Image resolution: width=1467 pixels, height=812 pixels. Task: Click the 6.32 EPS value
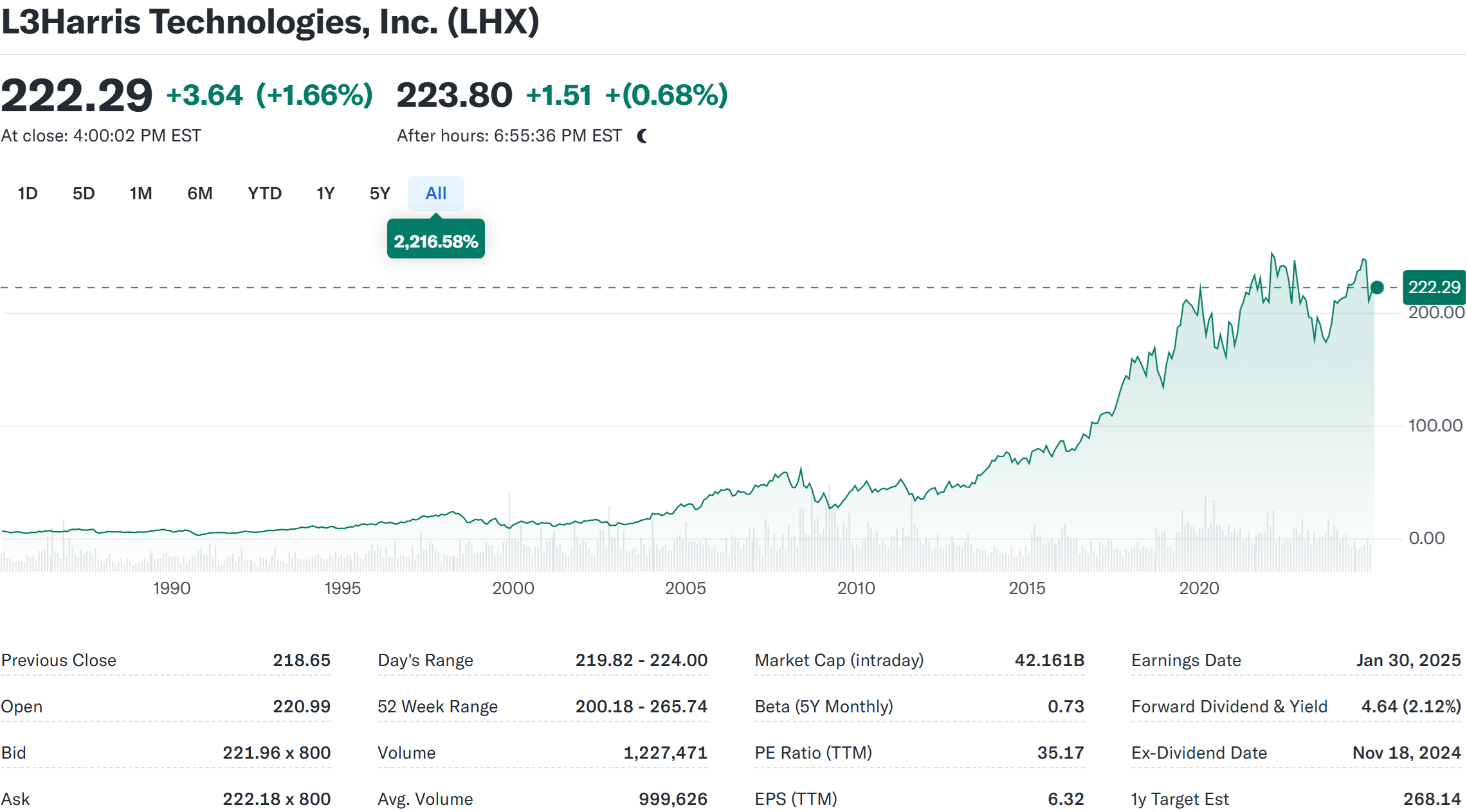pyautogui.click(x=1066, y=799)
